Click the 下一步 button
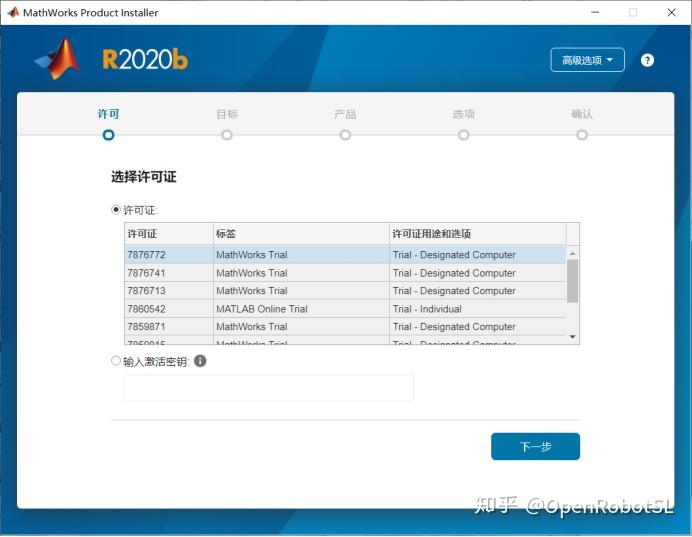The image size is (692, 537). pos(535,447)
